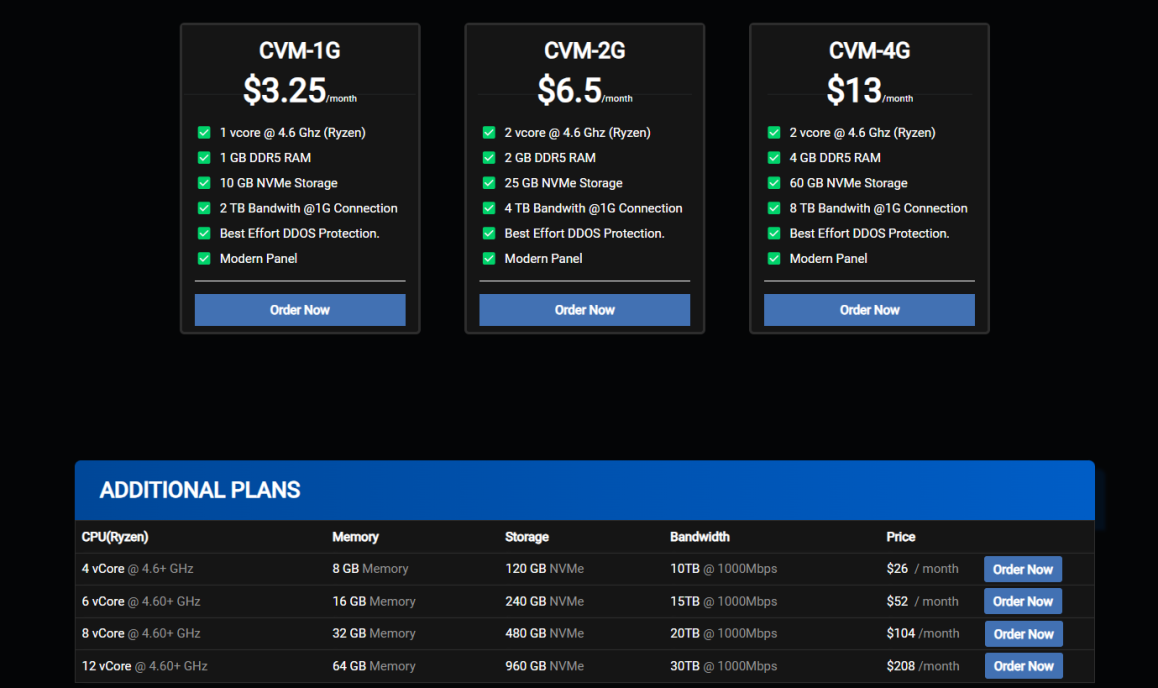Image resolution: width=1158 pixels, height=688 pixels.
Task: Click checkmark beside 4 GB DDR5 RAM
Action: click(774, 158)
